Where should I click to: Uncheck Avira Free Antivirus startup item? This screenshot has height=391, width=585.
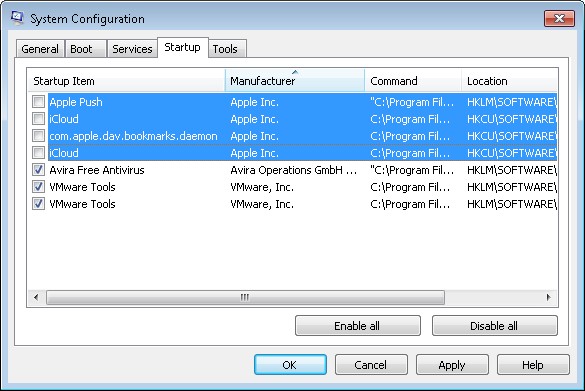click(x=38, y=170)
